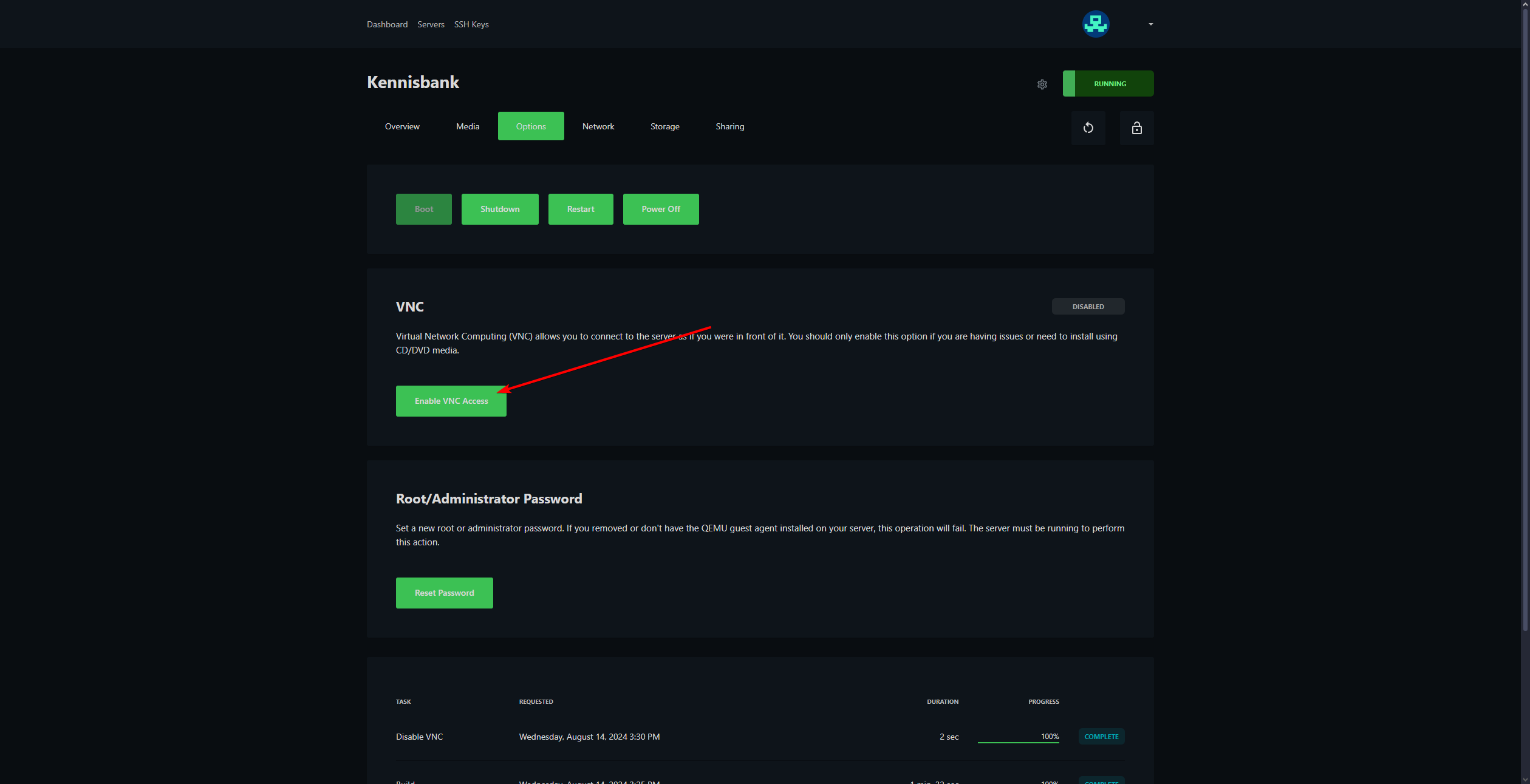The image size is (1530, 784).
Task: Click the Reset Password button
Action: (x=444, y=593)
